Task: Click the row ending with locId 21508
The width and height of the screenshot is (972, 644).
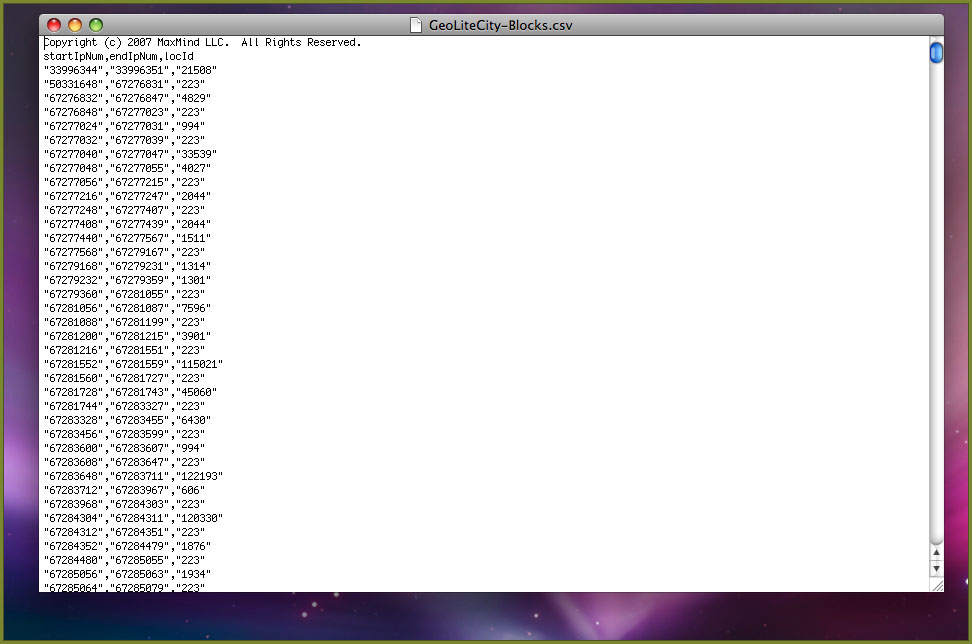Action: [130, 71]
